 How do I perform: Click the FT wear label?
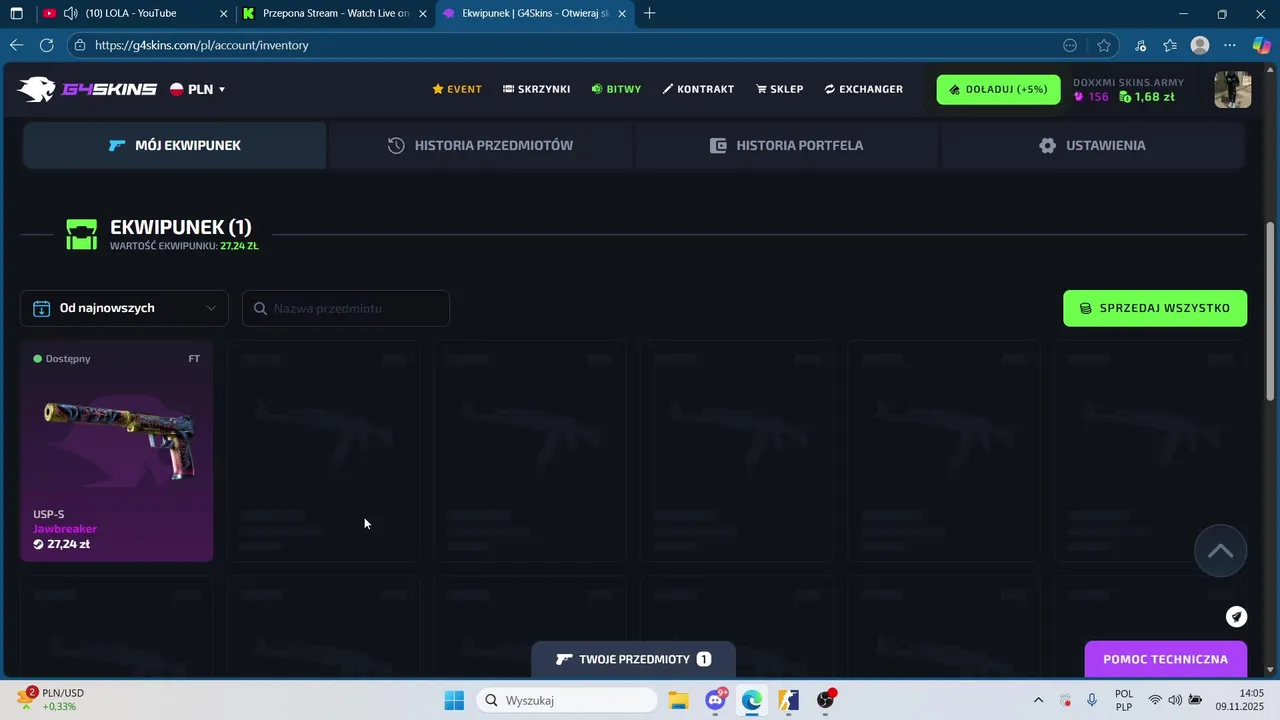(194, 358)
